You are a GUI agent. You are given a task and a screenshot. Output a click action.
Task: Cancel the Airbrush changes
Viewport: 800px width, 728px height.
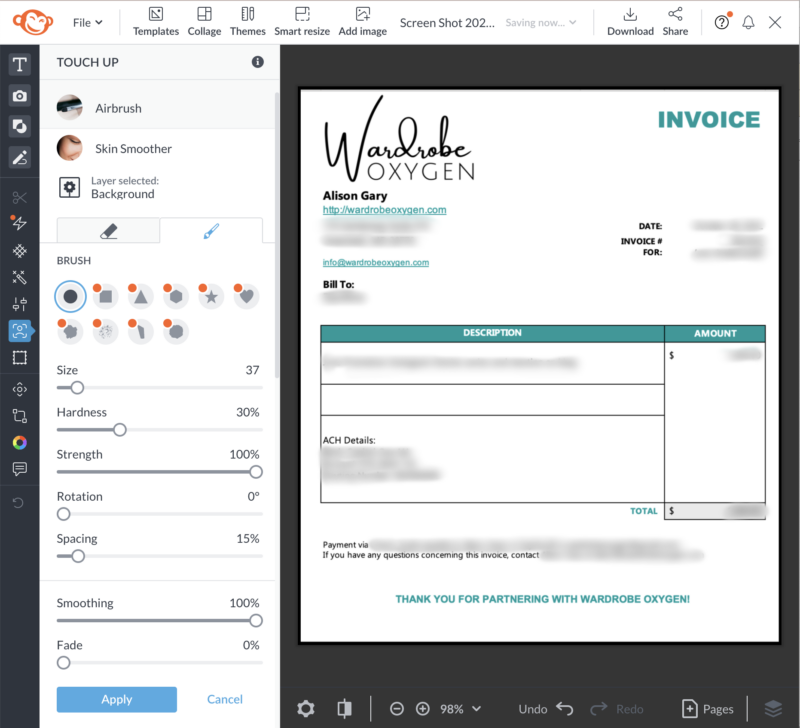click(224, 699)
